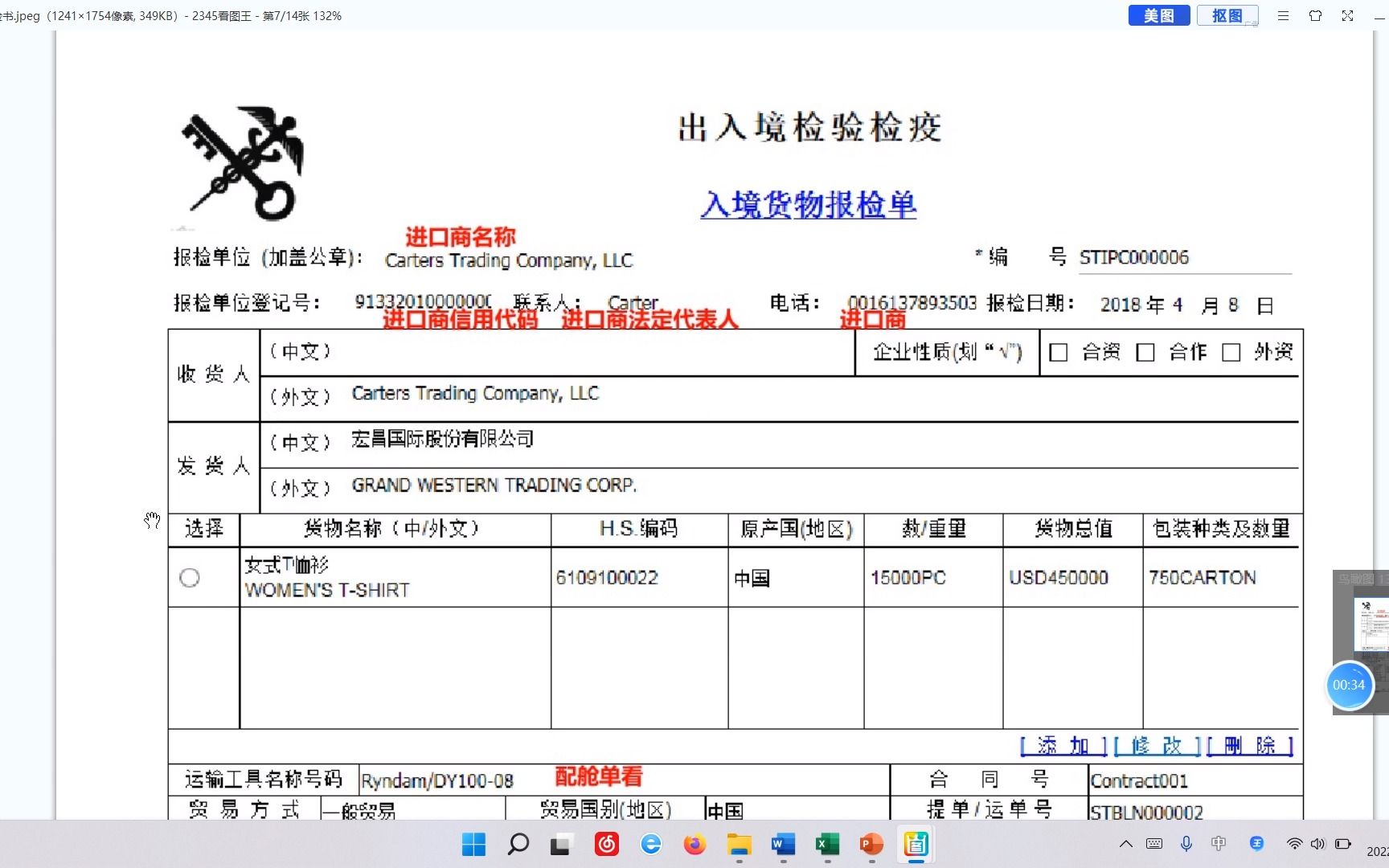The width and height of the screenshot is (1389, 868).
Task: Check the 合资 checkbox
Action: point(1059,353)
